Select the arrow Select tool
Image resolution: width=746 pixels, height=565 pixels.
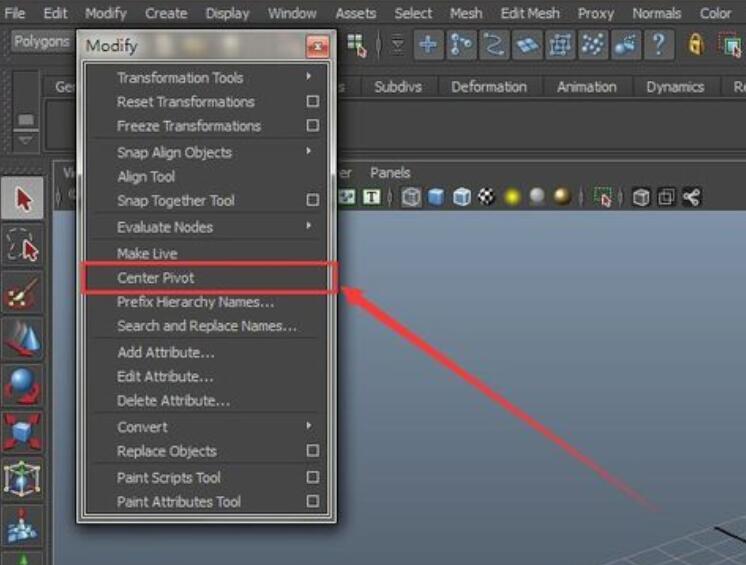click(x=23, y=199)
